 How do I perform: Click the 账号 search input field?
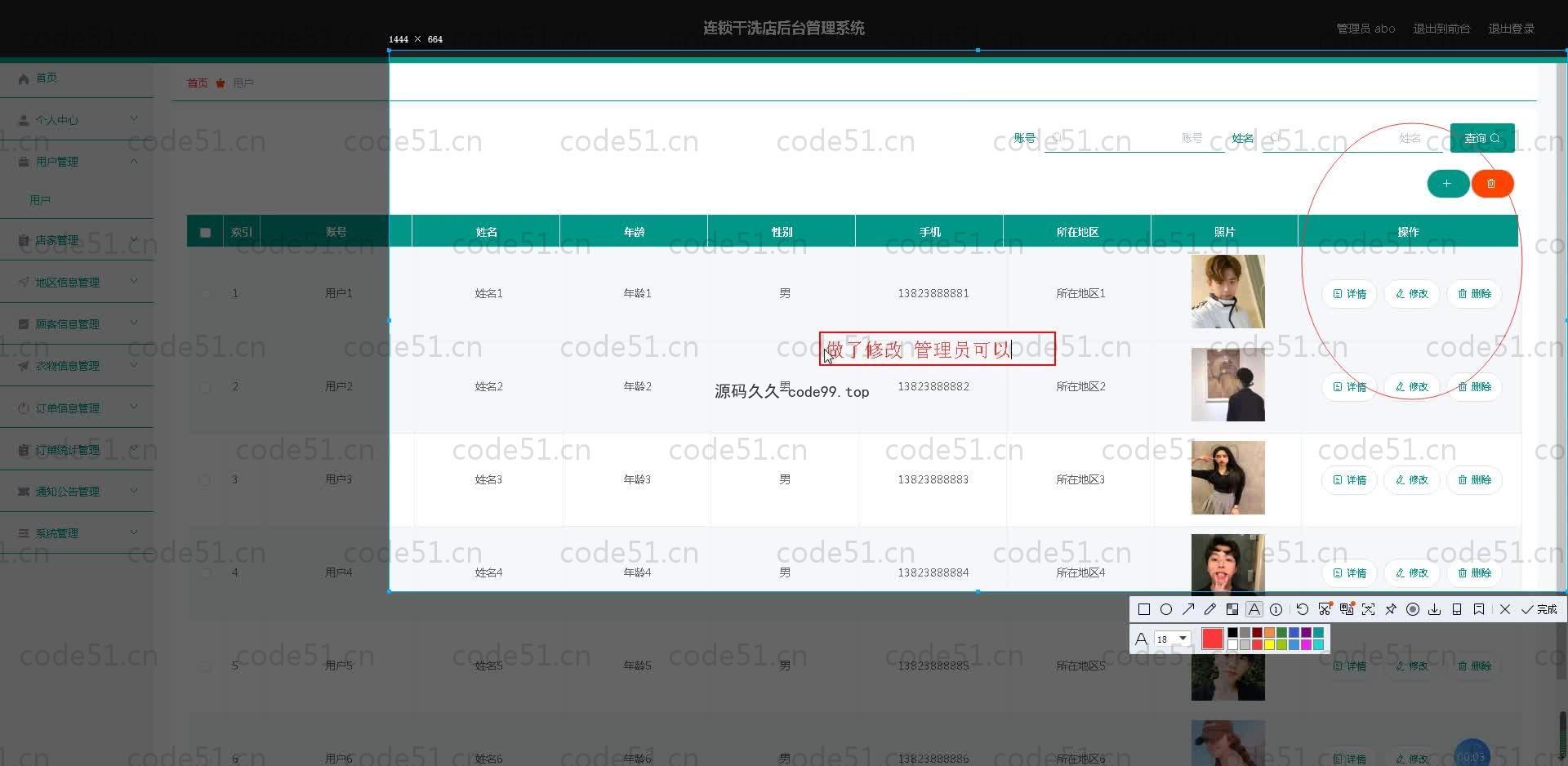[x=1134, y=138]
